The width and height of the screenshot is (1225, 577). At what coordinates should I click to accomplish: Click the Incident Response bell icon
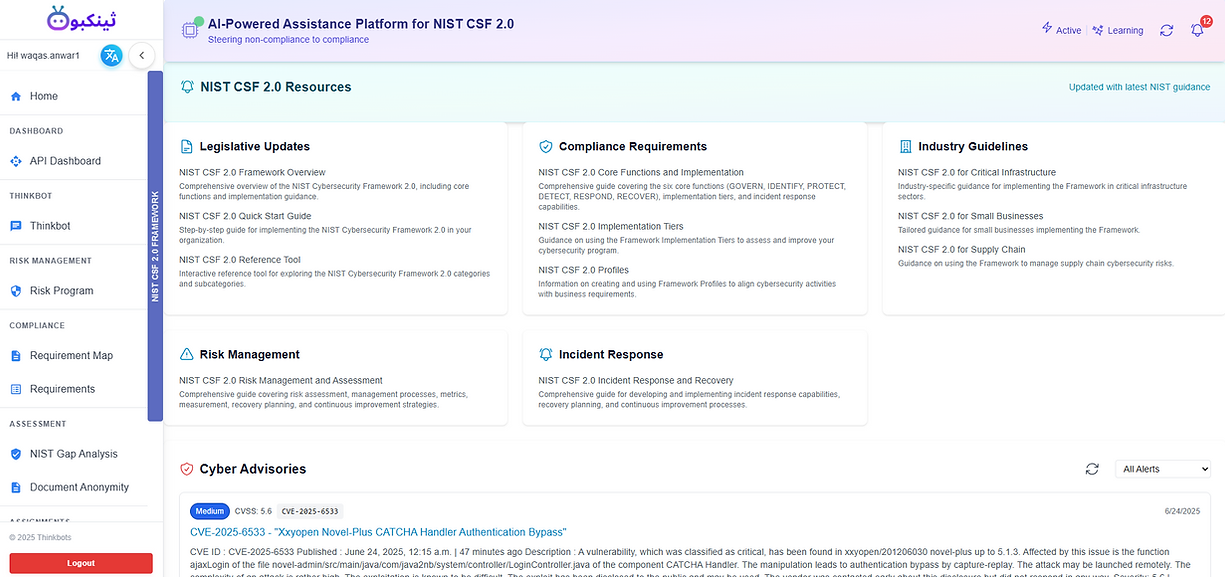pos(545,354)
